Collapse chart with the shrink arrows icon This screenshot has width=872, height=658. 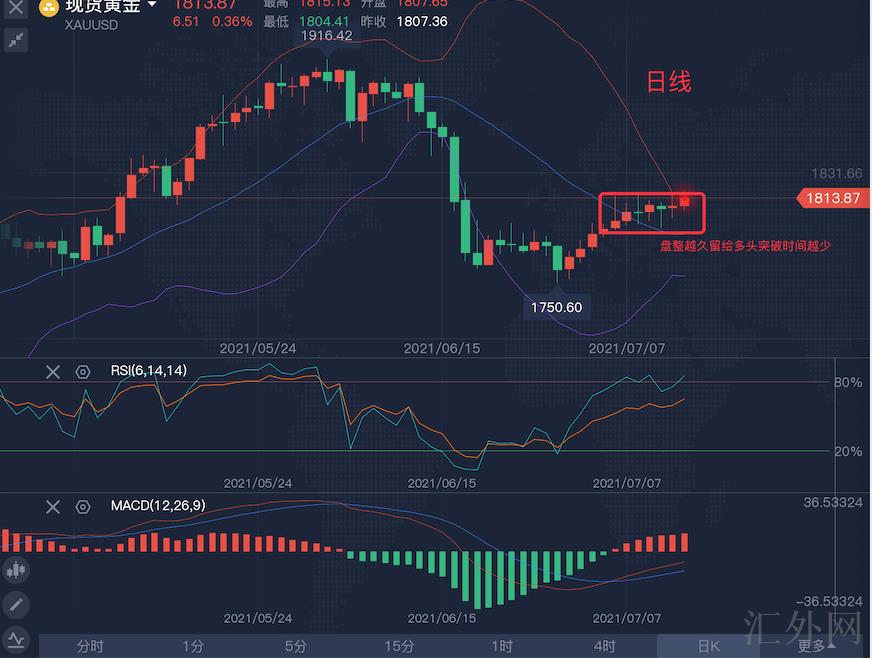16,40
